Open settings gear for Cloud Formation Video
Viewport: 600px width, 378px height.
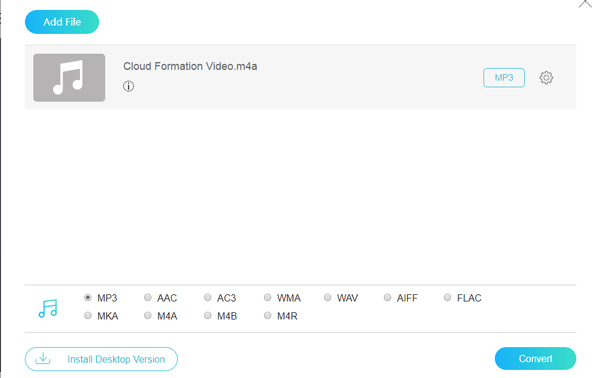pyautogui.click(x=546, y=78)
